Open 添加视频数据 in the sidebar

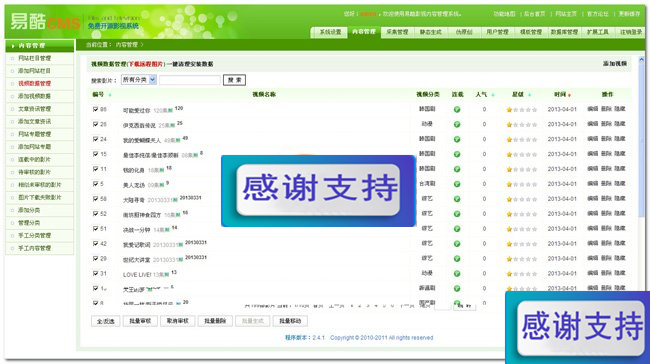click(x=34, y=96)
